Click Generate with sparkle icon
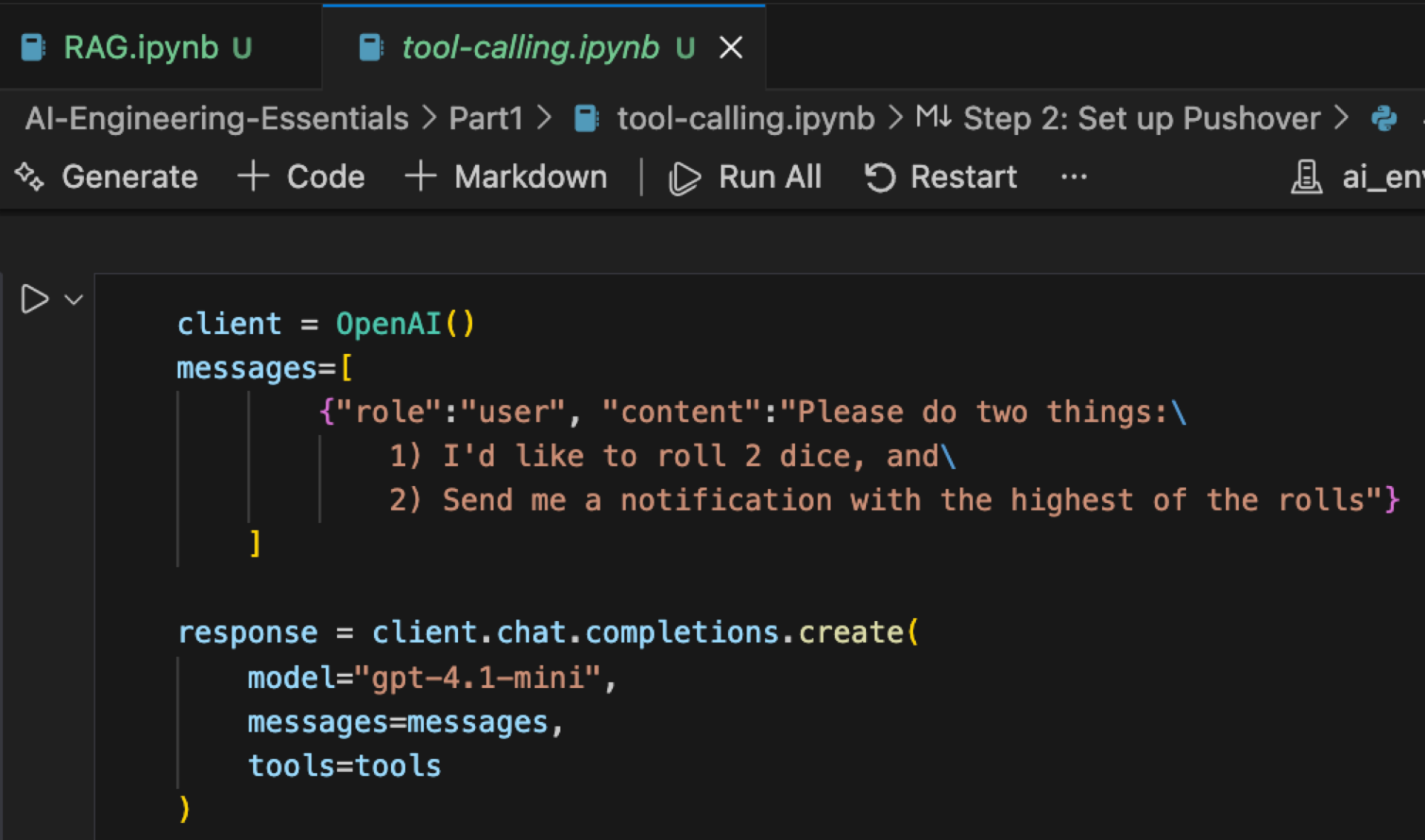The image size is (1425, 840). (x=106, y=177)
